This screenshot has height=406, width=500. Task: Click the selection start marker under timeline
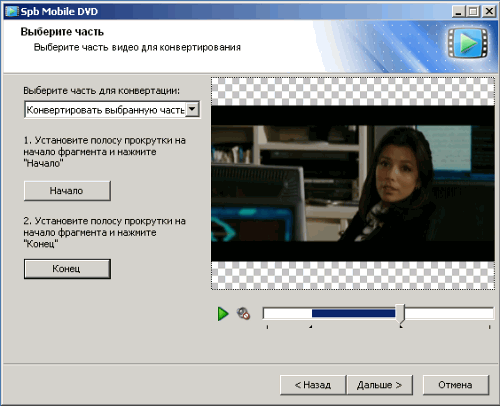[311, 327]
